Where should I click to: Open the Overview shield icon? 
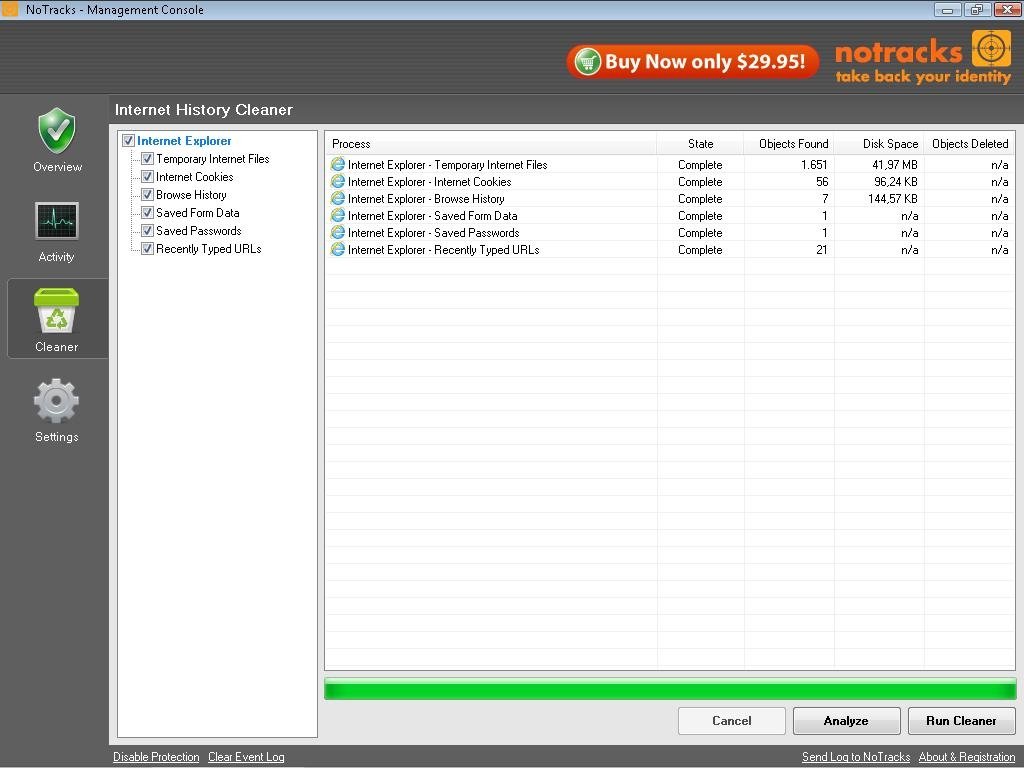pyautogui.click(x=57, y=131)
